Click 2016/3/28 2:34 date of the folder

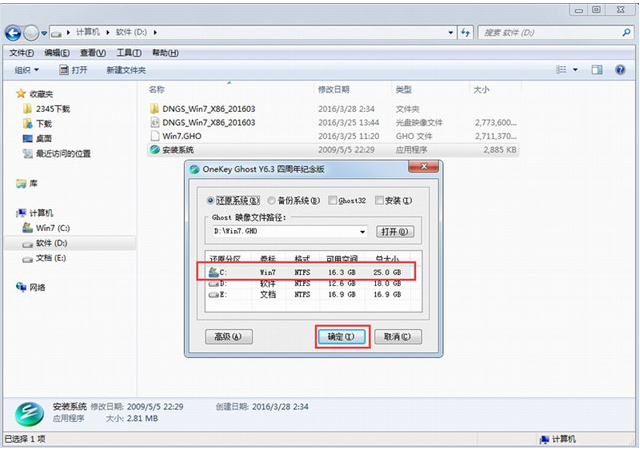click(x=346, y=109)
